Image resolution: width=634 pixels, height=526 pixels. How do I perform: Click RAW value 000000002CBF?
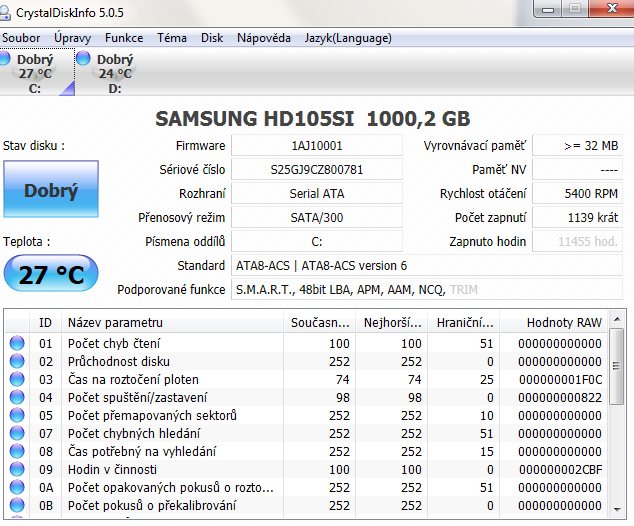(x=560, y=469)
